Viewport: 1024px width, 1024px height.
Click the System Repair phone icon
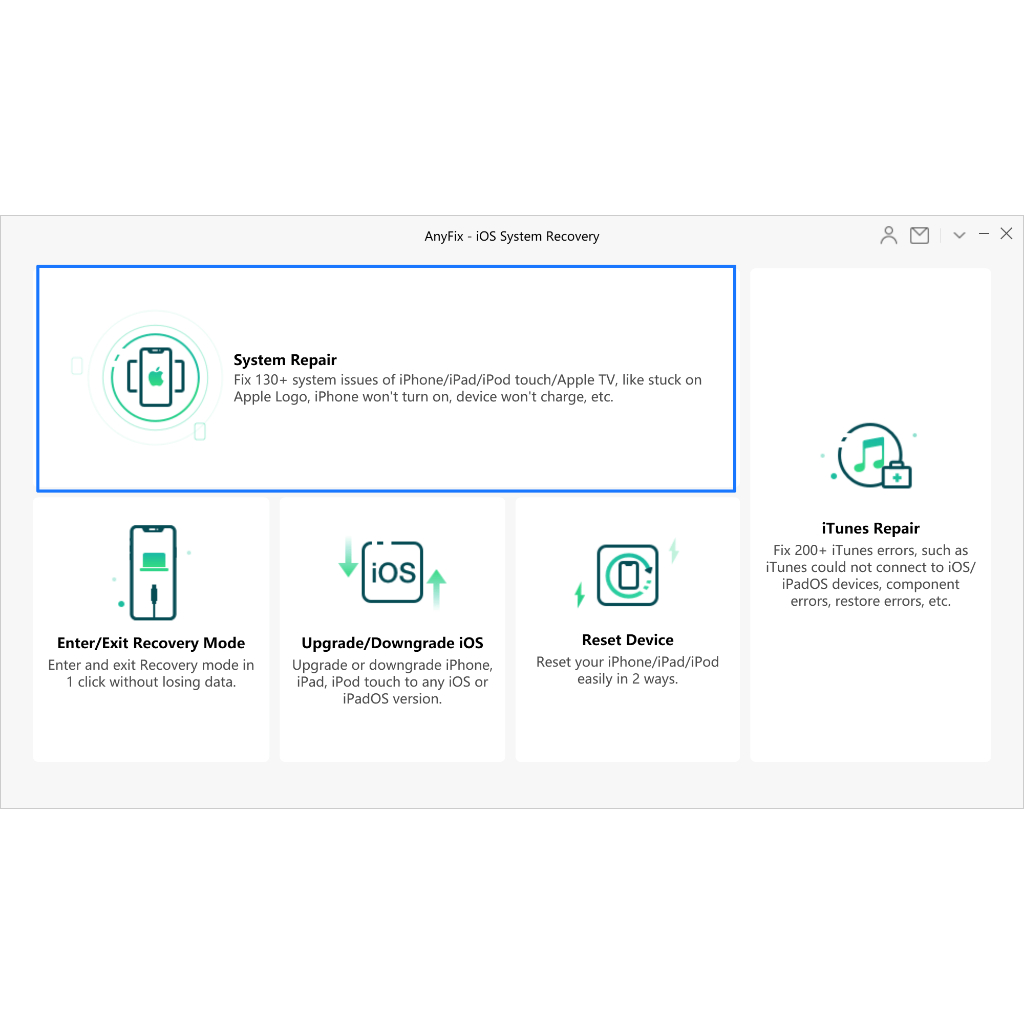point(155,377)
